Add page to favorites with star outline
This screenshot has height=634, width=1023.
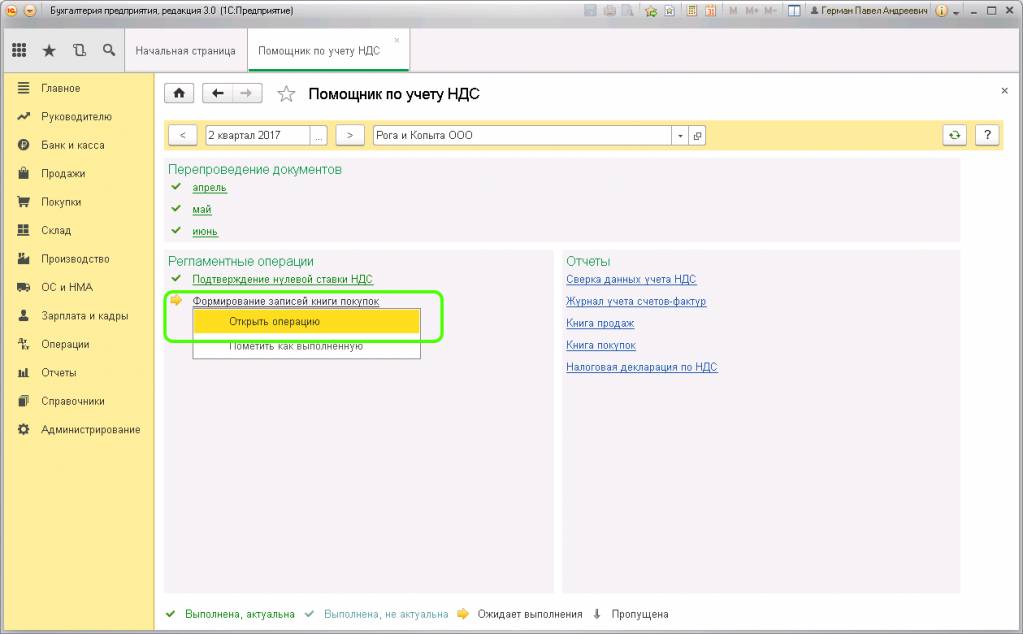286,94
